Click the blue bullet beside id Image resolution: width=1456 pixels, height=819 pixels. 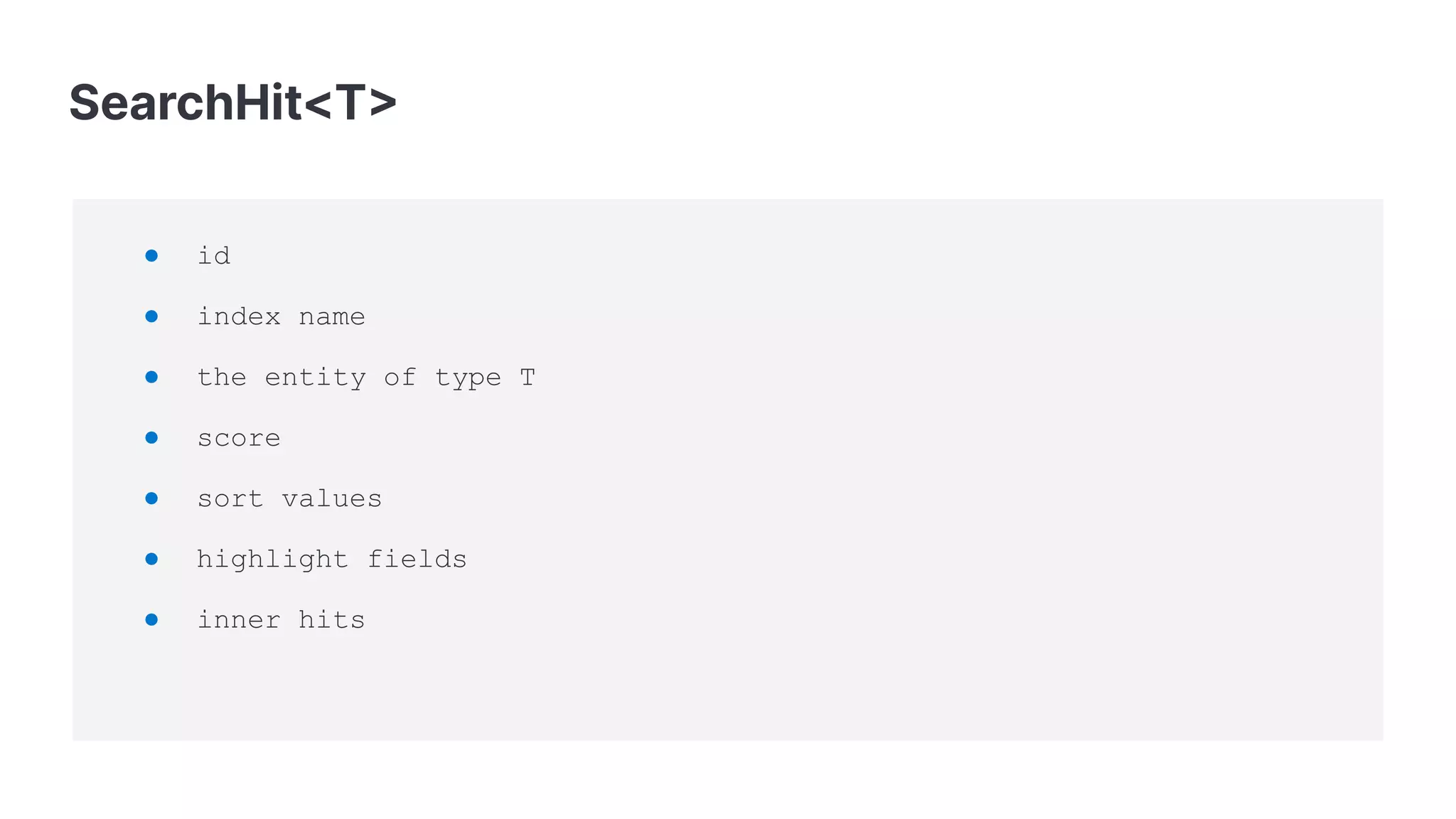151,255
